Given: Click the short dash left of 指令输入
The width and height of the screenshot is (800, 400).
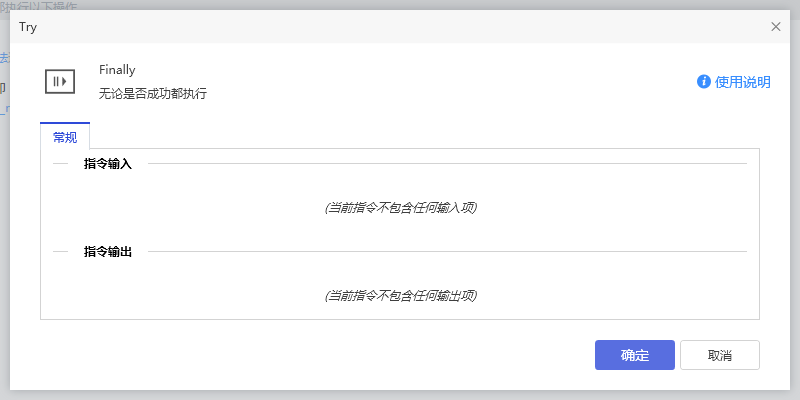Looking at the screenshot, I should point(60,164).
